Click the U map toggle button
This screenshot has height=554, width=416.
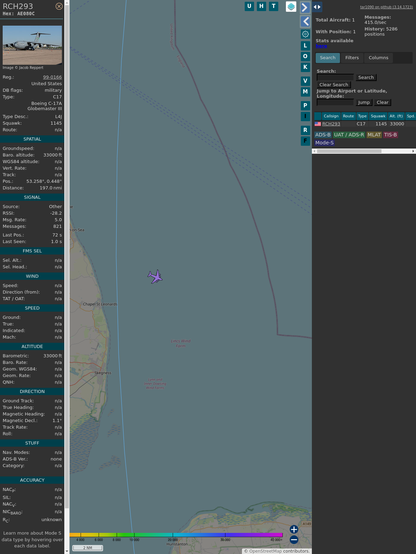[x=249, y=6]
